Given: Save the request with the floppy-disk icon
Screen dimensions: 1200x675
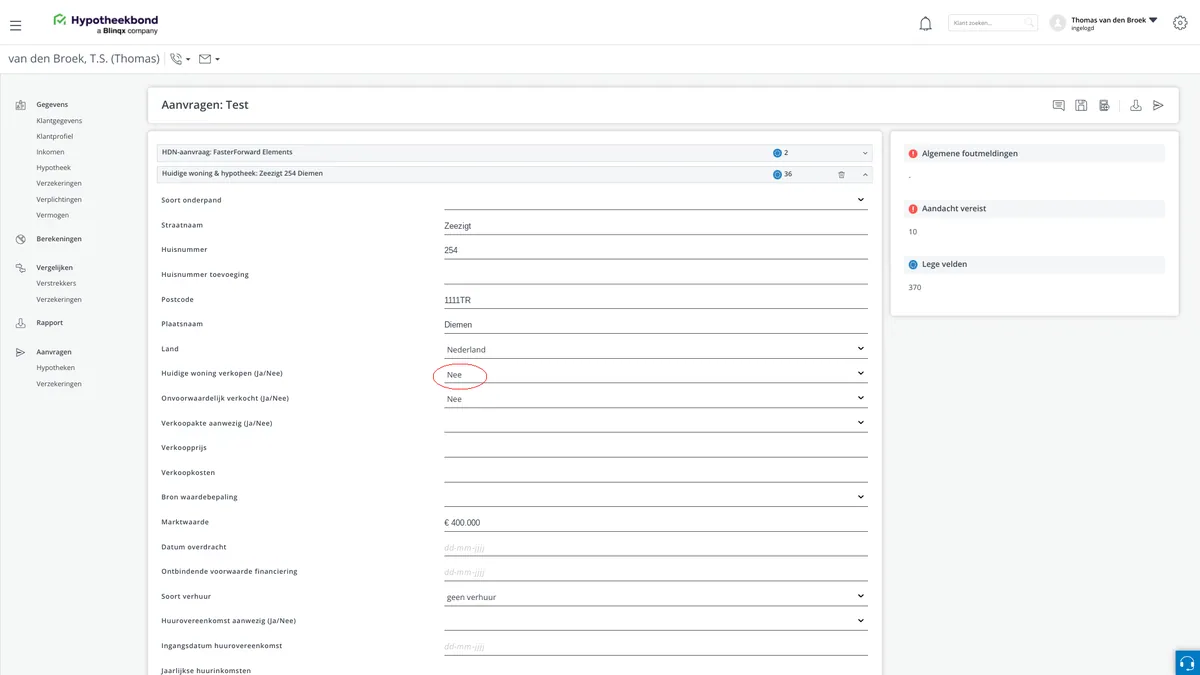Looking at the screenshot, I should [x=1081, y=105].
